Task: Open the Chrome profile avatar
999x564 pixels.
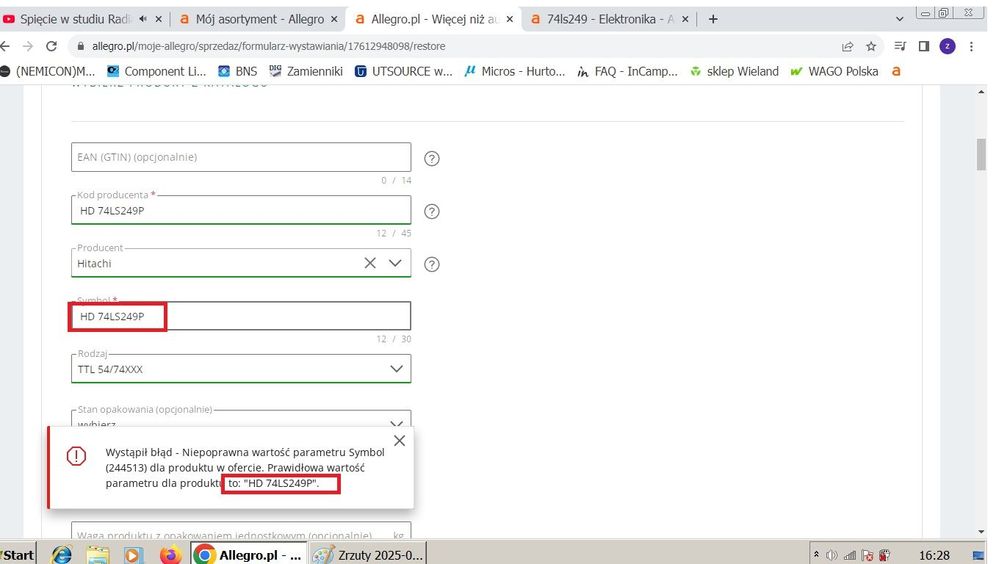Action: (947, 46)
